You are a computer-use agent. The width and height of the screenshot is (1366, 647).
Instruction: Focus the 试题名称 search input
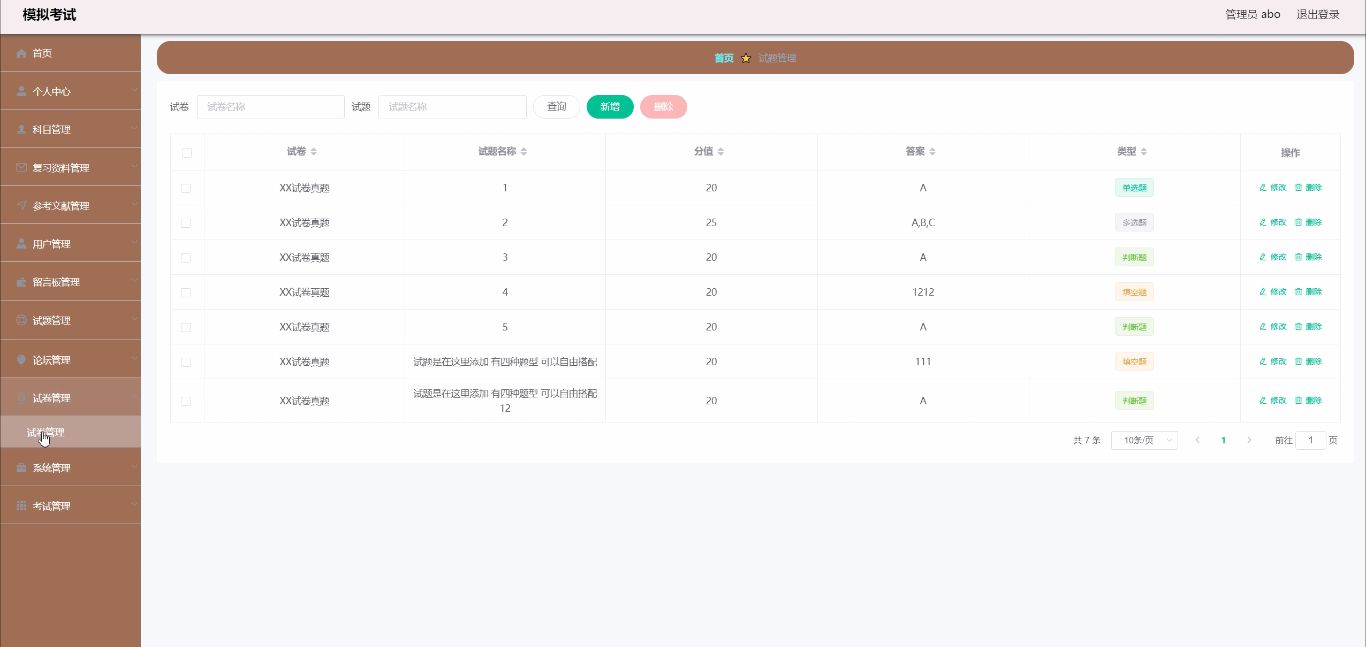coord(452,107)
